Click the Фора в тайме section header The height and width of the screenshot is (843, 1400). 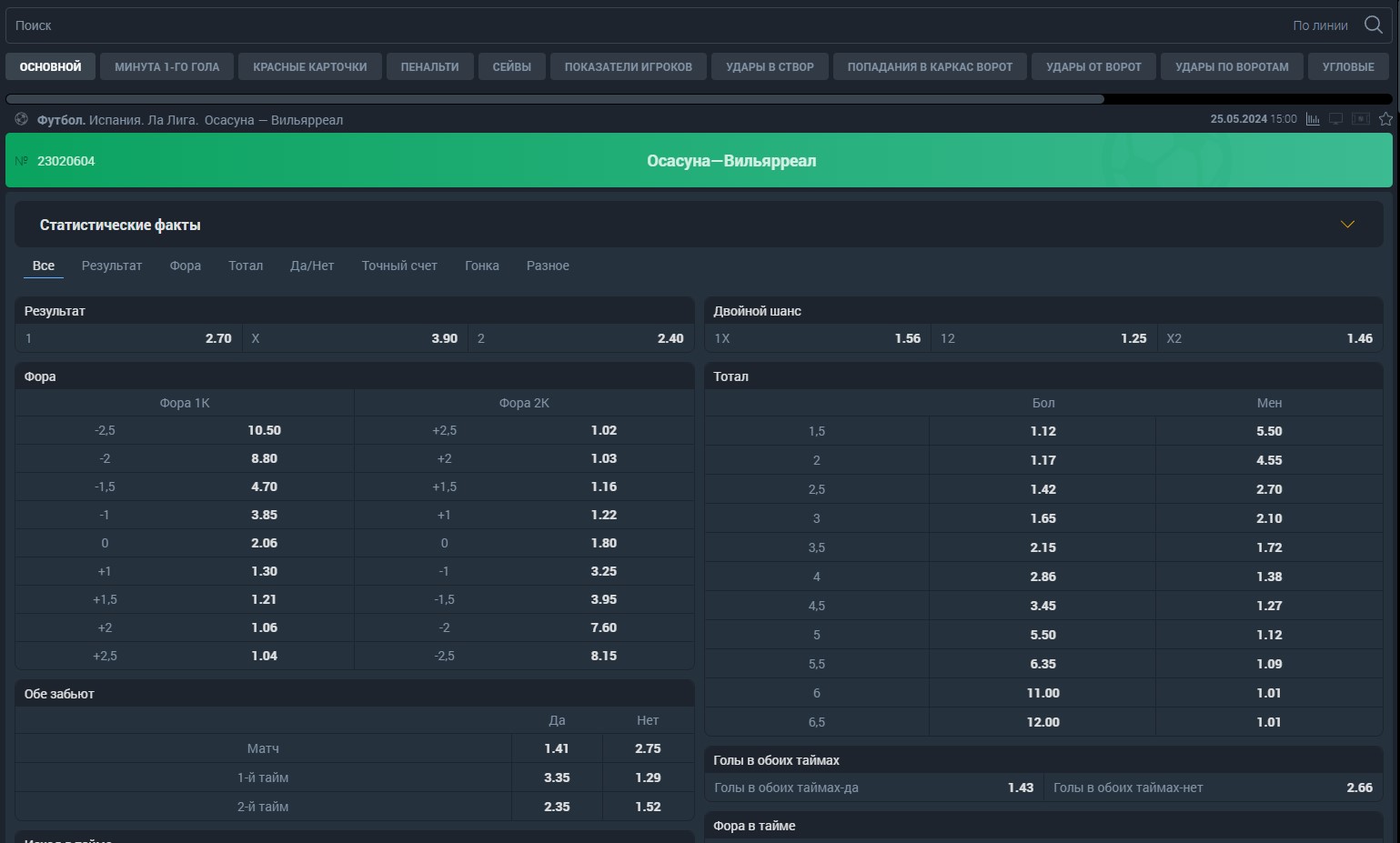coord(1043,826)
